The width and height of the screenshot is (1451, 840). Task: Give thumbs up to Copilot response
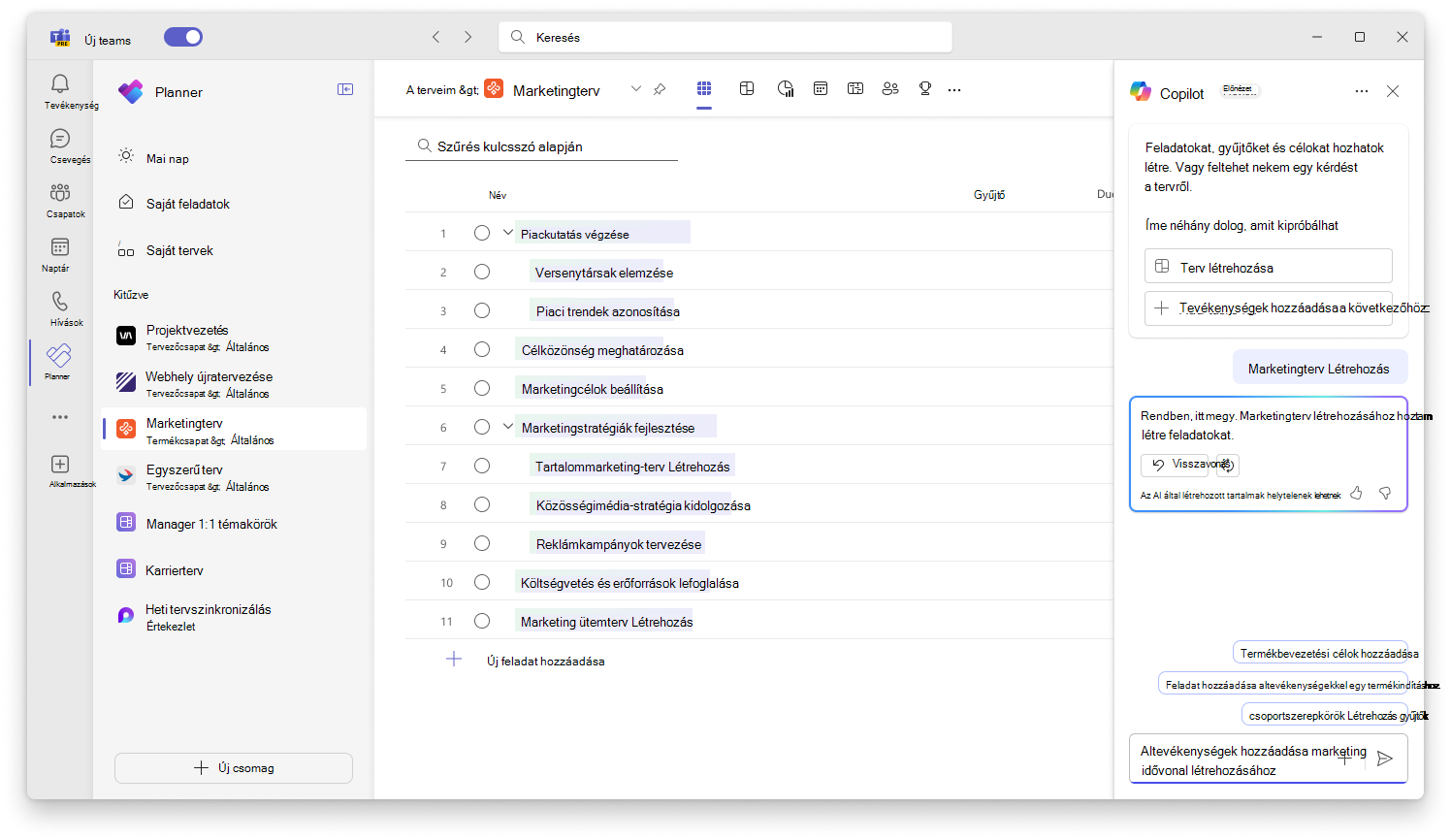(x=1356, y=493)
